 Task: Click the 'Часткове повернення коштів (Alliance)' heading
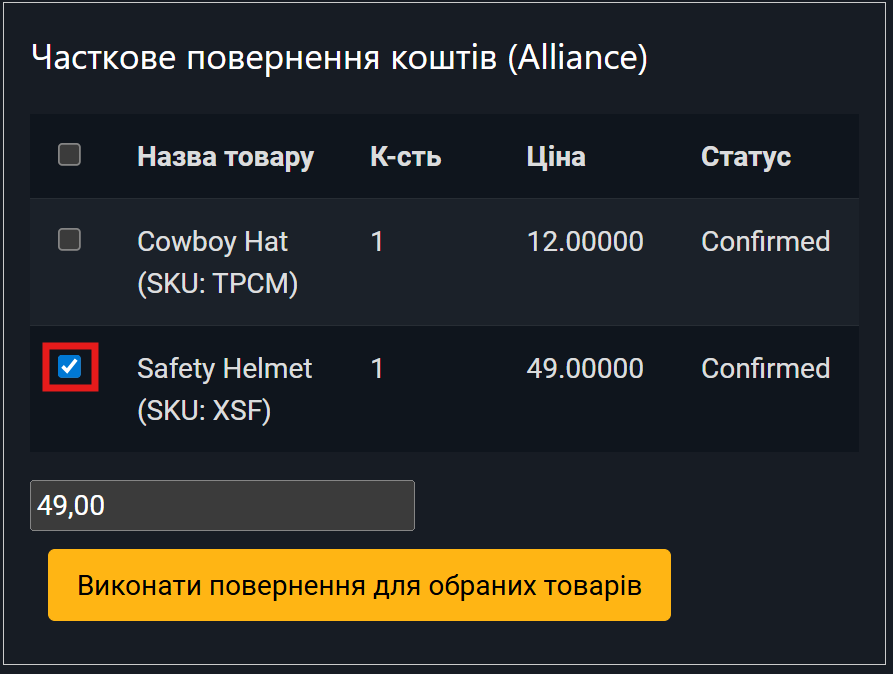(340, 57)
